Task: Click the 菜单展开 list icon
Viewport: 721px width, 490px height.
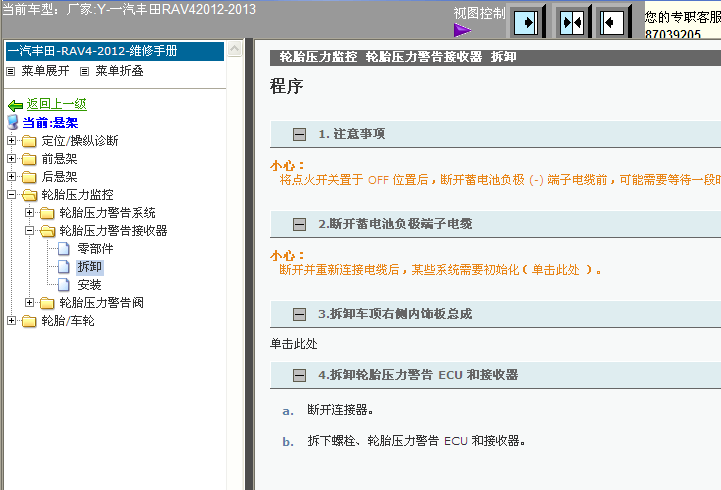Action: (11, 71)
